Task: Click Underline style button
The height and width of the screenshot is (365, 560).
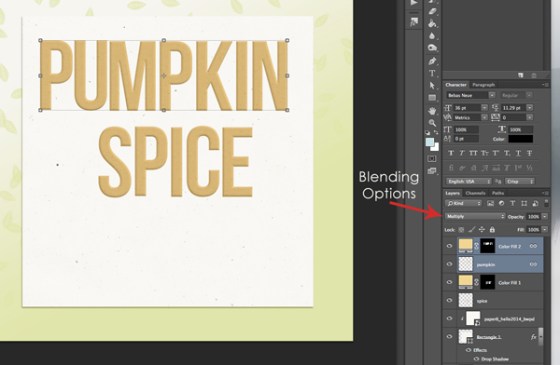Action: [518, 153]
